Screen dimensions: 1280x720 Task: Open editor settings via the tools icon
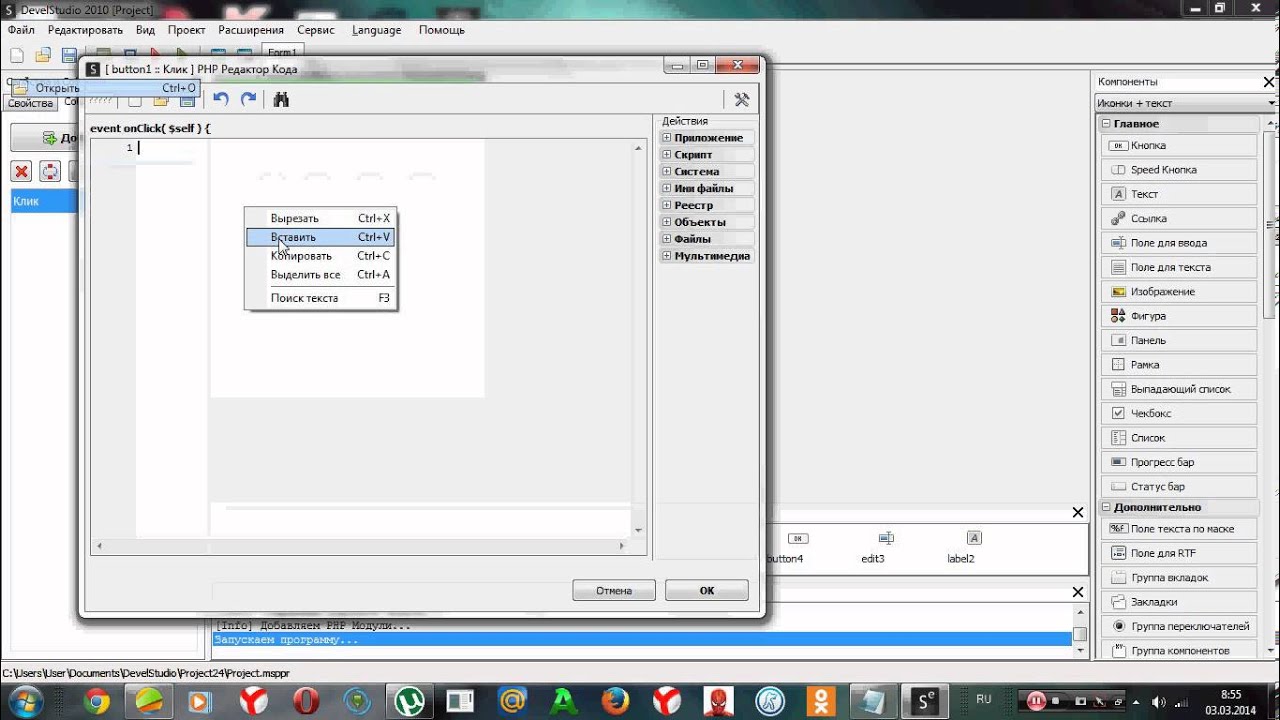click(x=741, y=99)
